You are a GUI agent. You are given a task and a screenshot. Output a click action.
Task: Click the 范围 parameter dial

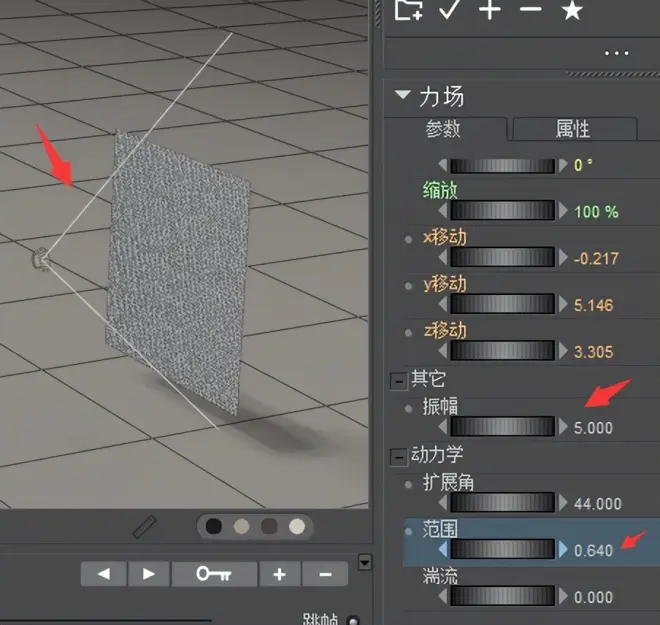coord(502,549)
